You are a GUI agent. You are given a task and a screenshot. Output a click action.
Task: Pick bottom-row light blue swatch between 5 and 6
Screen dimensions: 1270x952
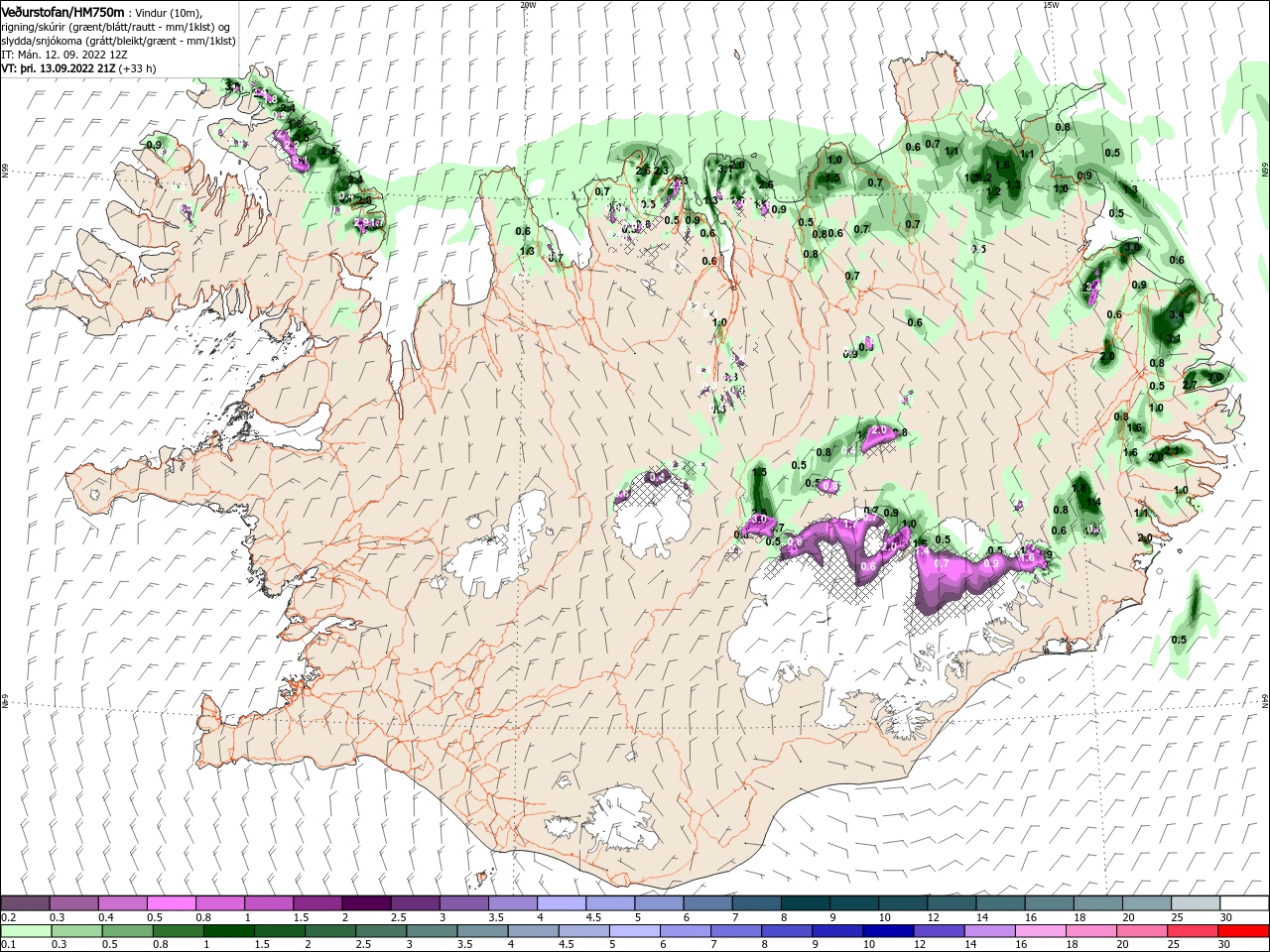click(633, 931)
